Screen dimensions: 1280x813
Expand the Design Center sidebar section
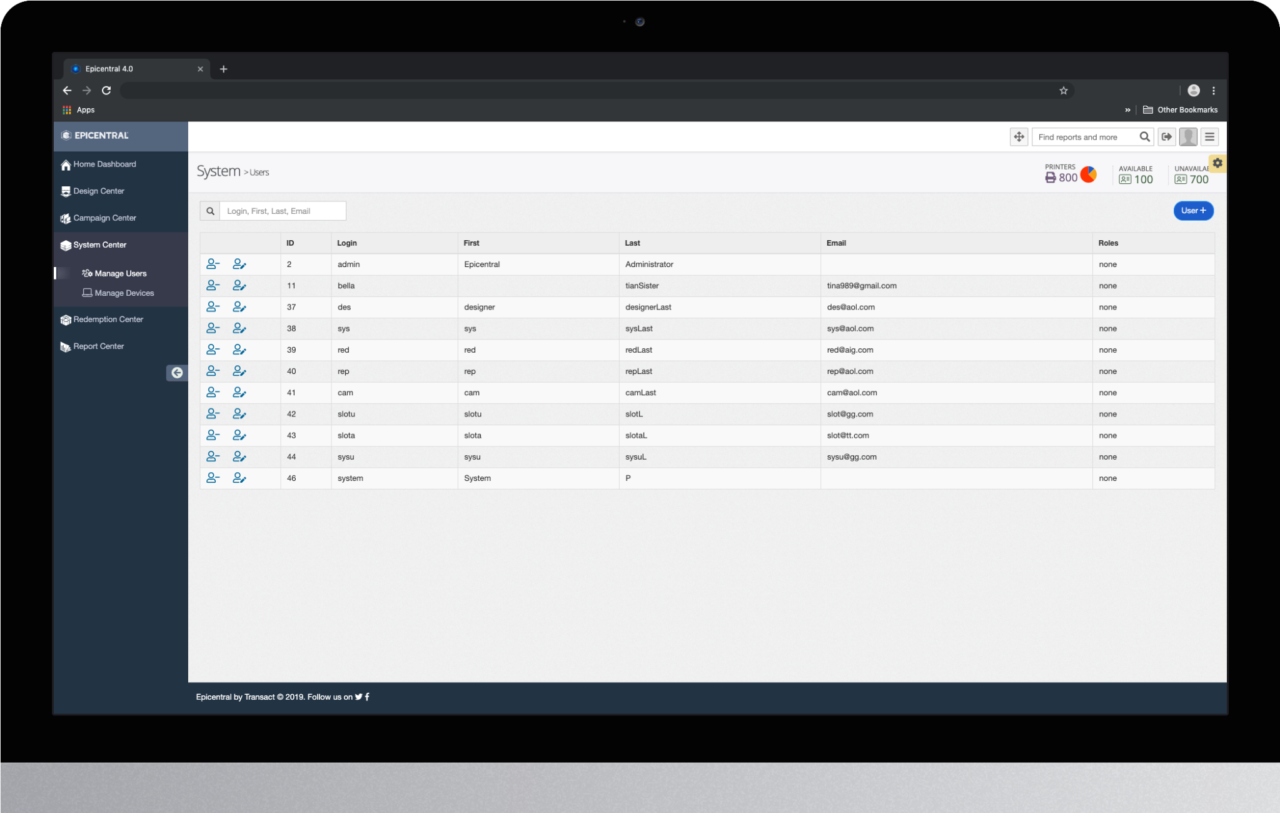coord(98,191)
